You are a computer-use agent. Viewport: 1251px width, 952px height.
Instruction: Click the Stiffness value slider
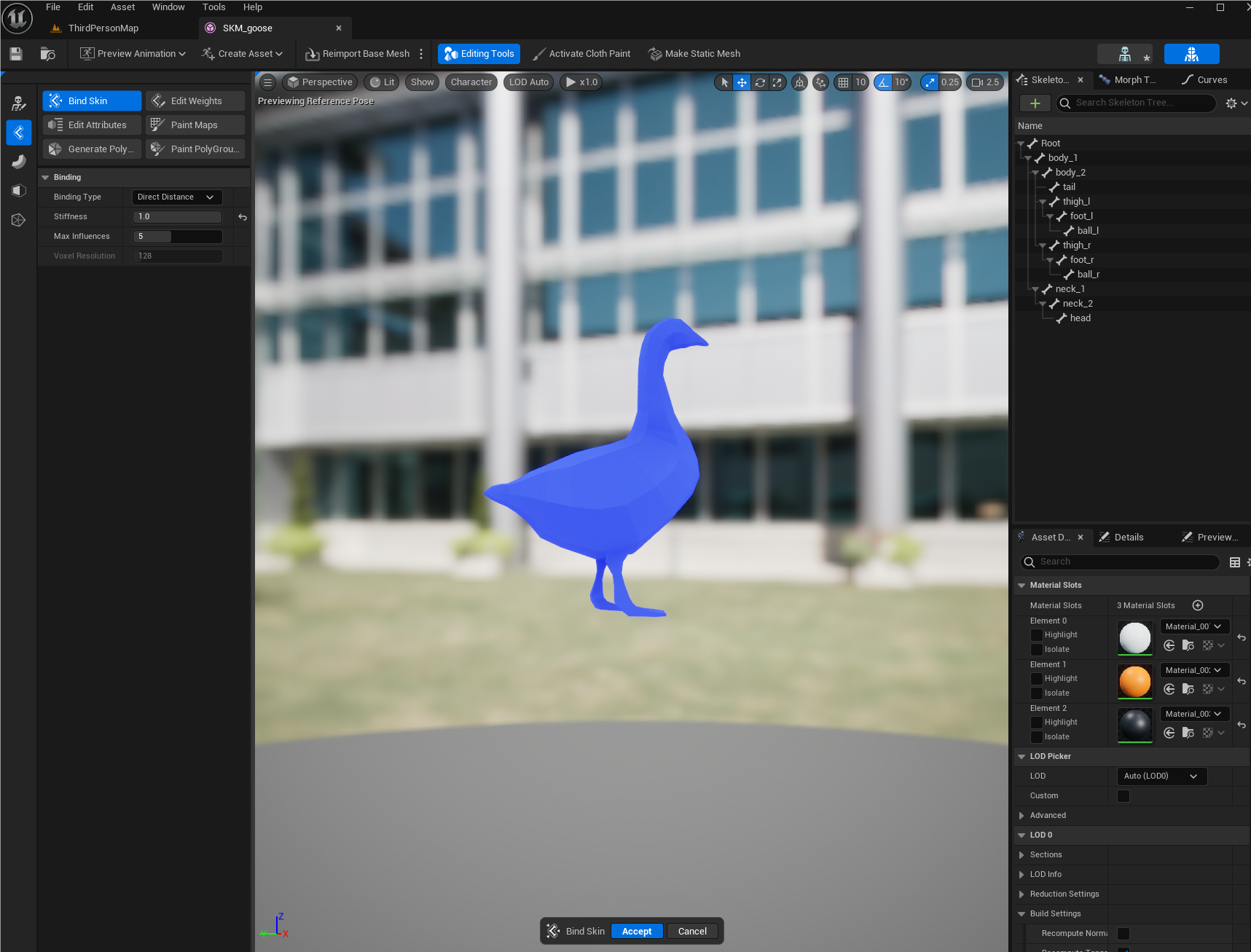[177, 217]
